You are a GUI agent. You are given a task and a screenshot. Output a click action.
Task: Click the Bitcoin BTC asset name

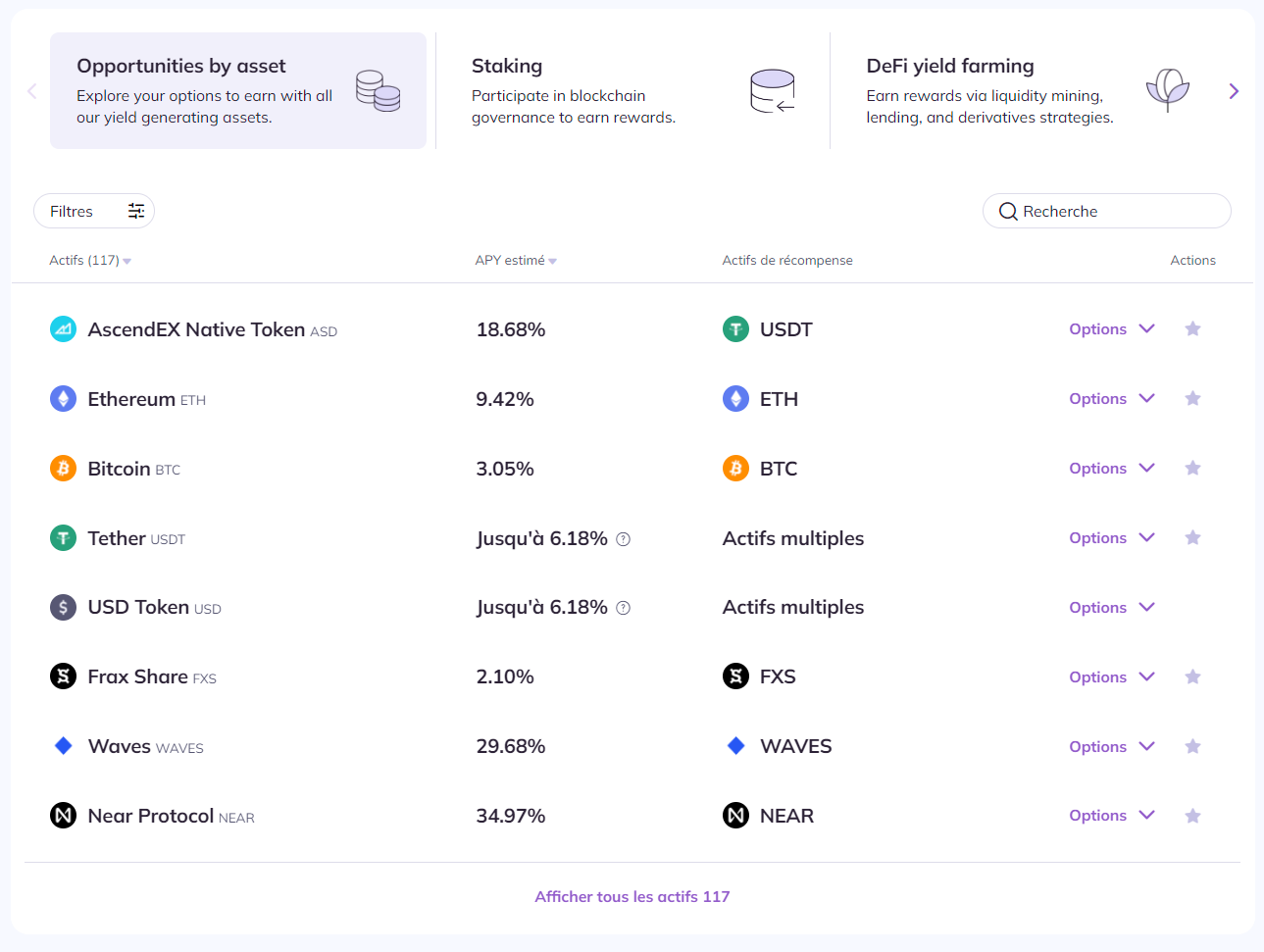click(134, 469)
